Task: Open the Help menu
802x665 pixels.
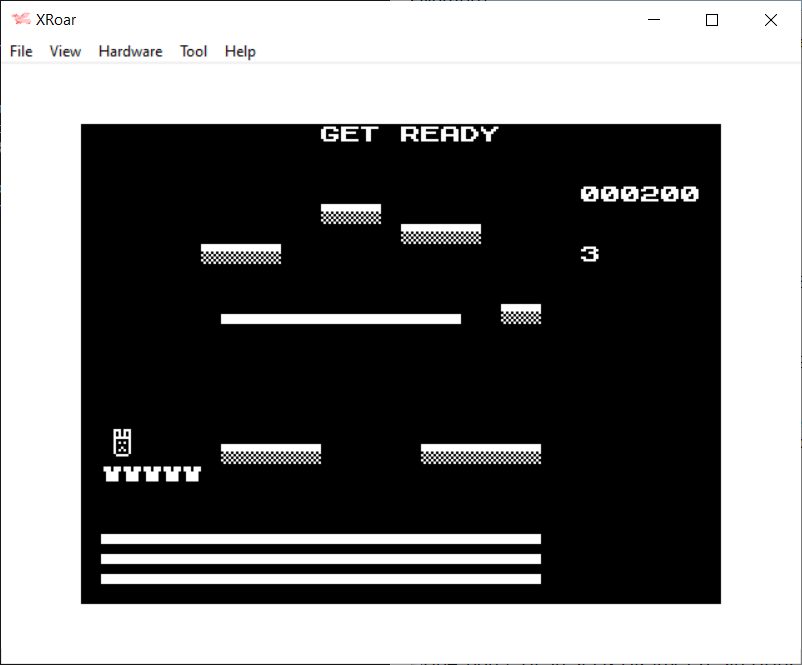Action: click(x=240, y=51)
